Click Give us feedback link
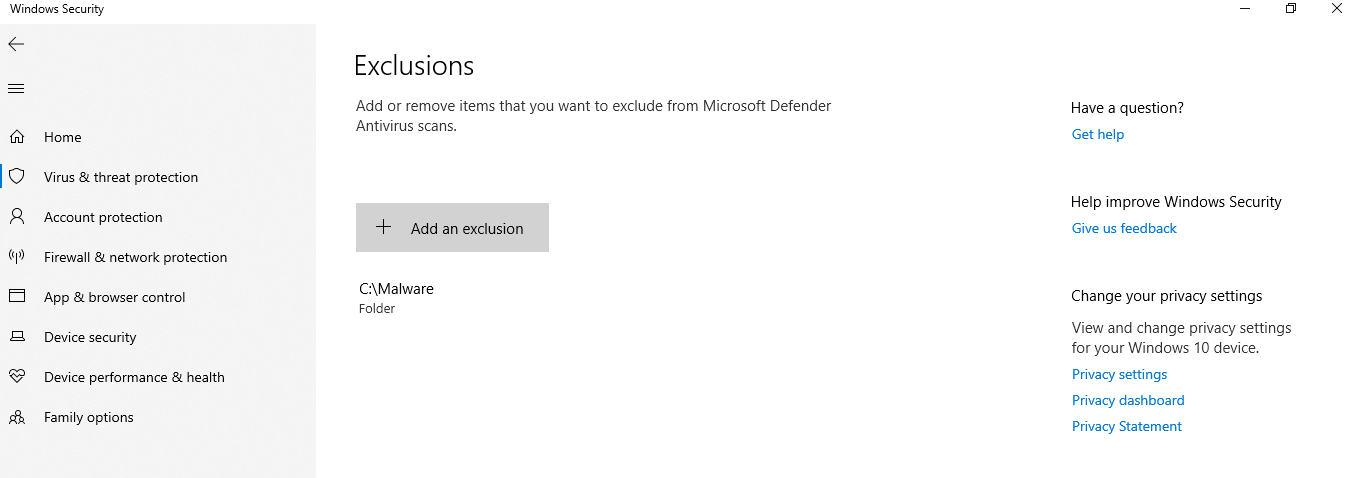 pyautogui.click(x=1124, y=229)
